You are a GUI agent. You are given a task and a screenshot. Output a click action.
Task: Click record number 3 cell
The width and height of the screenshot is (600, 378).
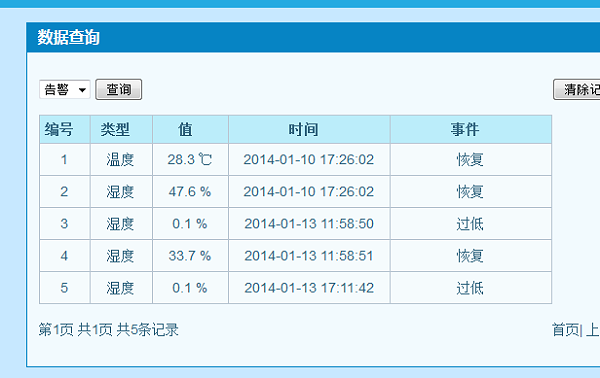(x=64, y=224)
